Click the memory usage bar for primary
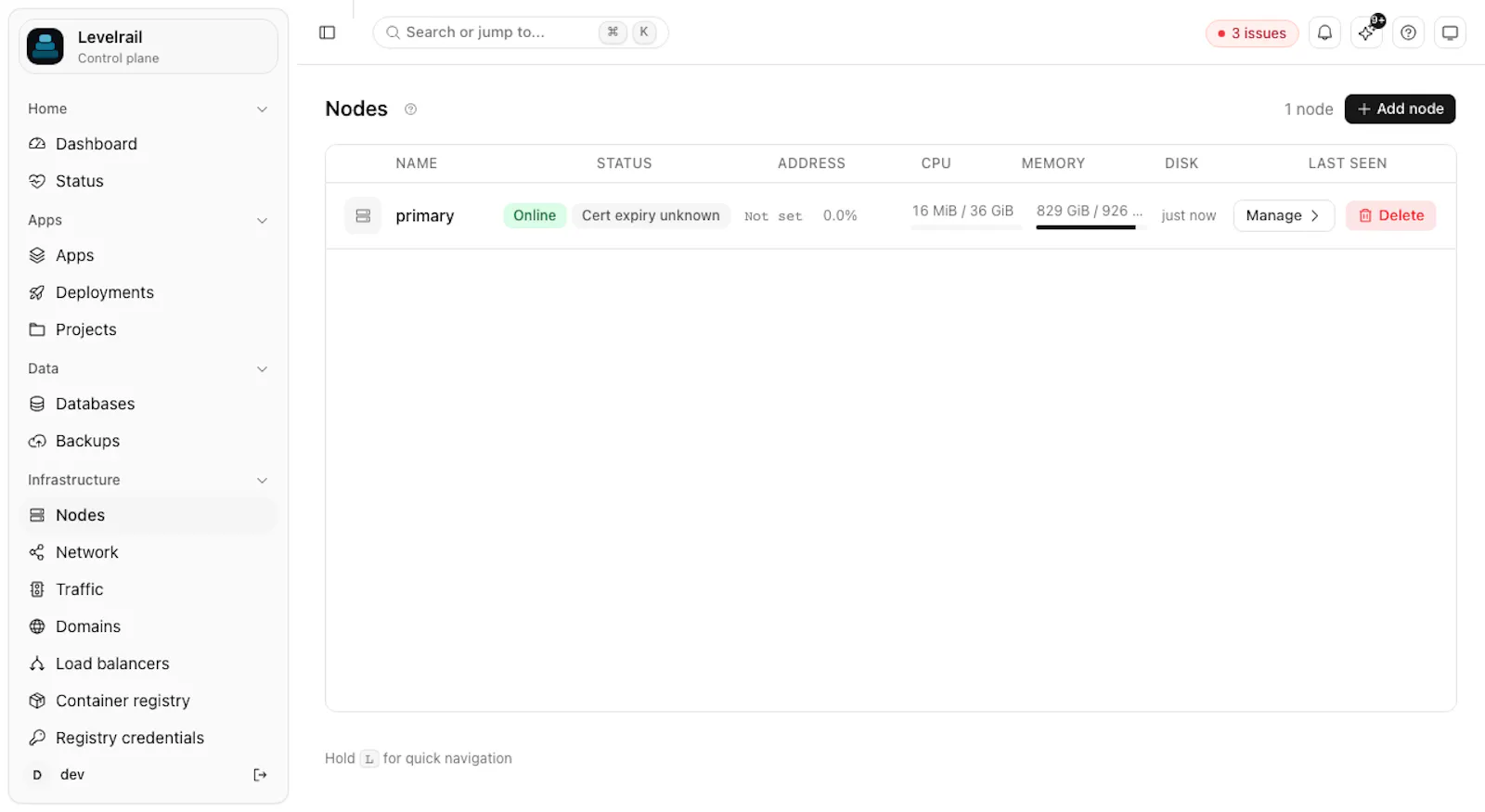The image size is (1485, 812). (965, 226)
